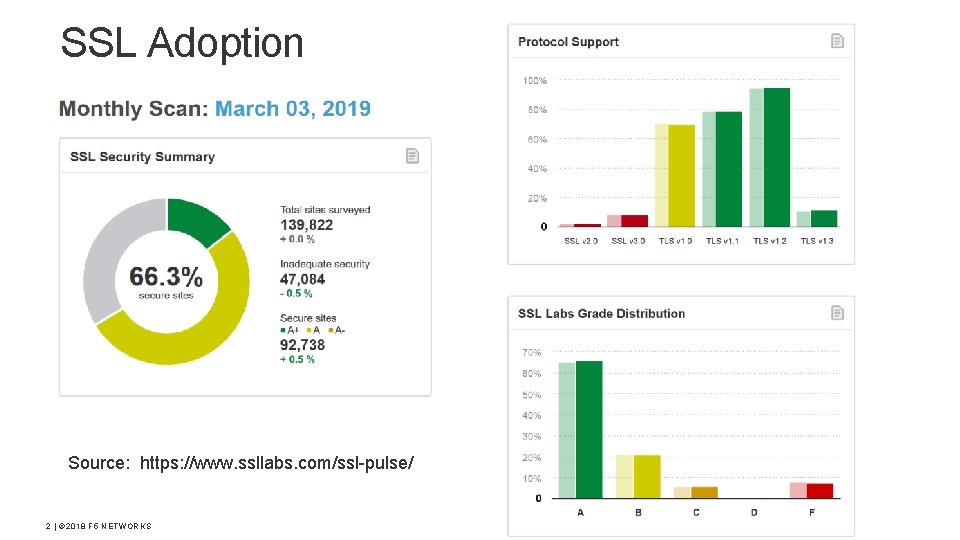Click the grade C orange bar
Viewport: 960px width, 540px height.
click(x=704, y=492)
